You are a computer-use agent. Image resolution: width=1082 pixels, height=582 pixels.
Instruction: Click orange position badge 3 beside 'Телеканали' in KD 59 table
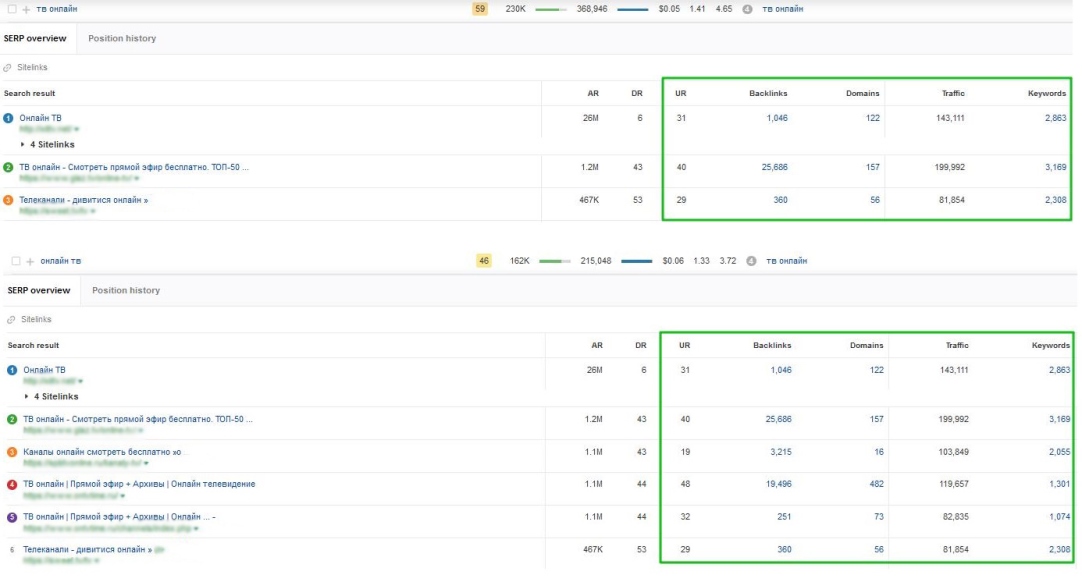click(8, 200)
